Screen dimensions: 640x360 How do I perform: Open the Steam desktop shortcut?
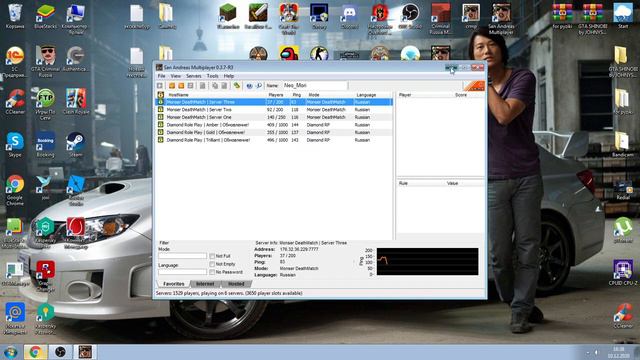76,144
